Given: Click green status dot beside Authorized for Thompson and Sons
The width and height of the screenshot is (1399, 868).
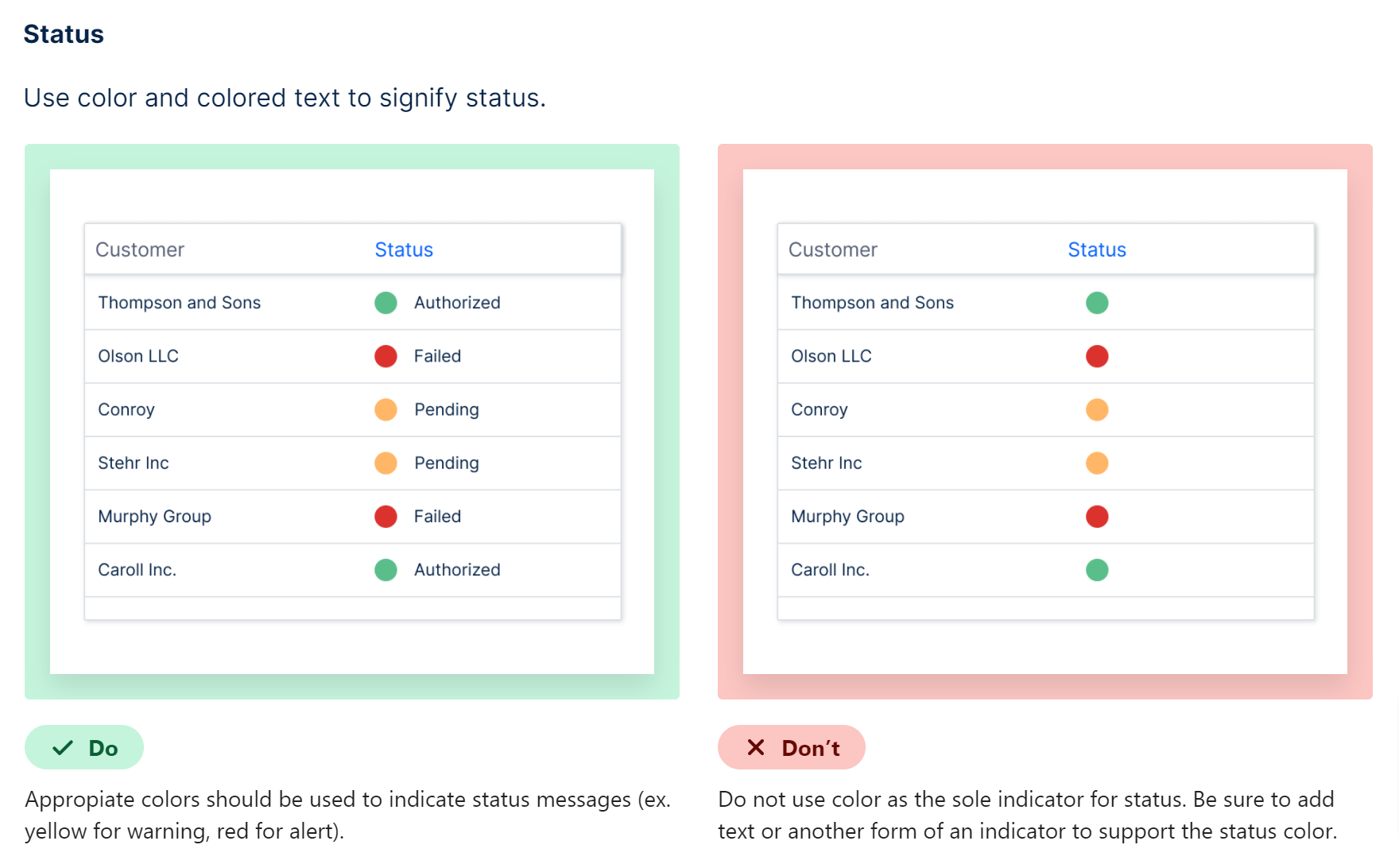Looking at the screenshot, I should click(386, 303).
